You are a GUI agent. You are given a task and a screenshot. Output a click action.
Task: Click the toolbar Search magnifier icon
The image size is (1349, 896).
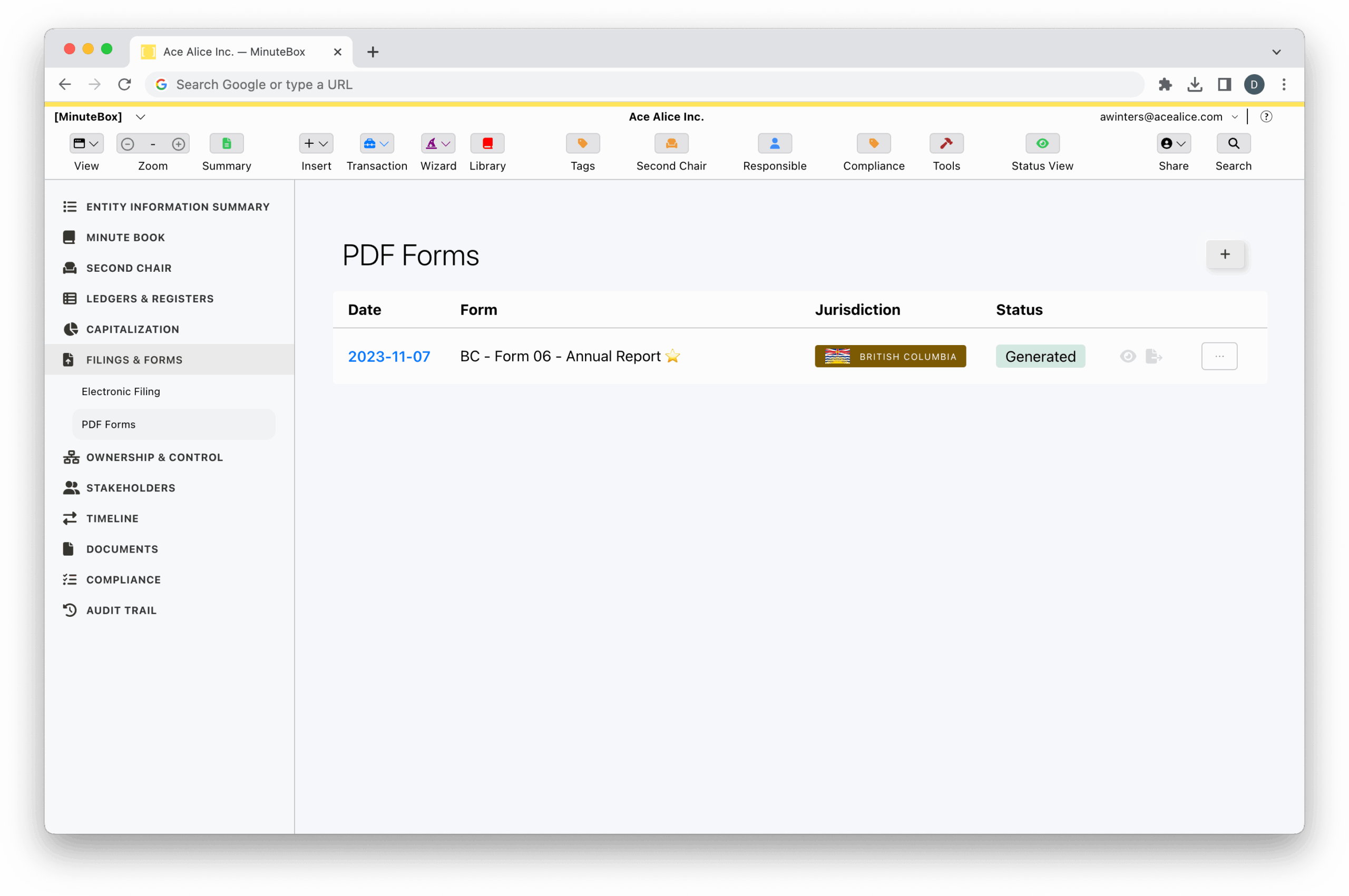pos(1233,143)
